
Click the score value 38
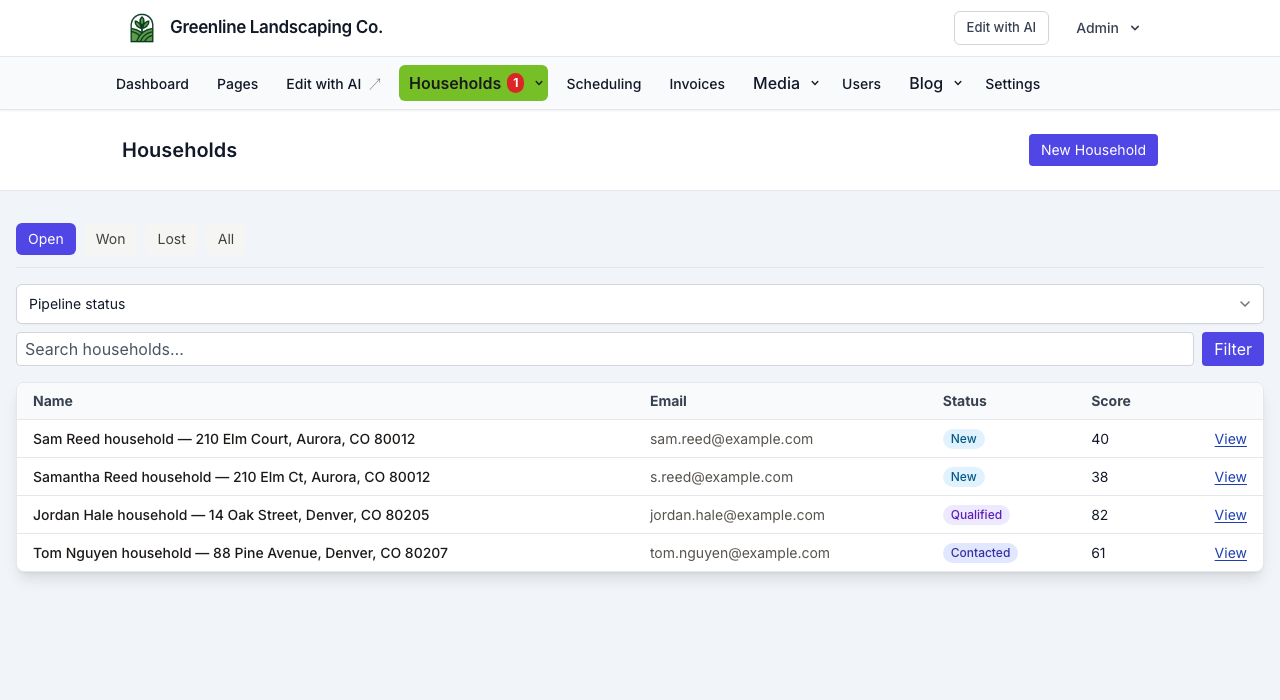click(x=1100, y=477)
